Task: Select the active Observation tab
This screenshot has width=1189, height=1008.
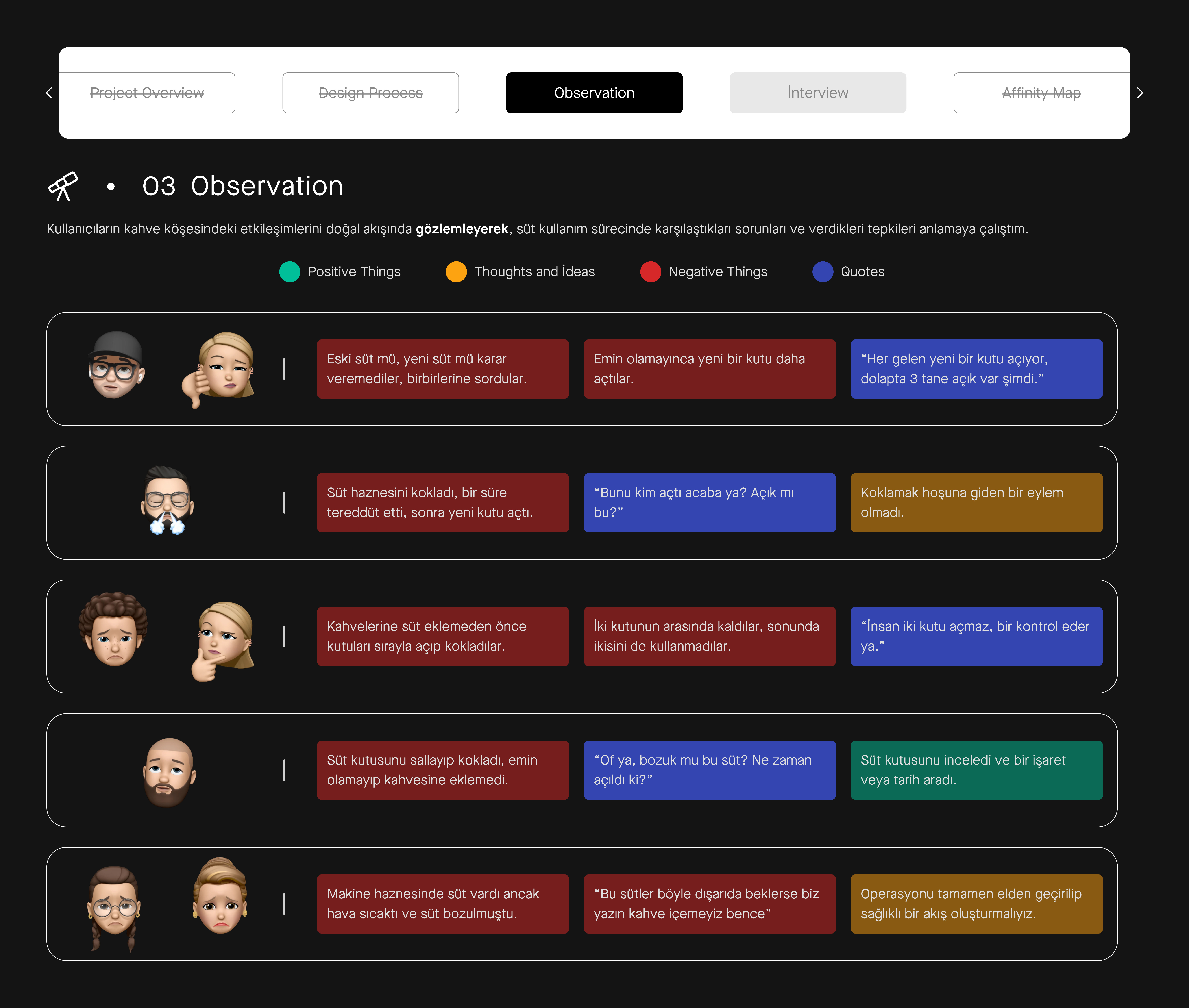Action: click(x=594, y=93)
